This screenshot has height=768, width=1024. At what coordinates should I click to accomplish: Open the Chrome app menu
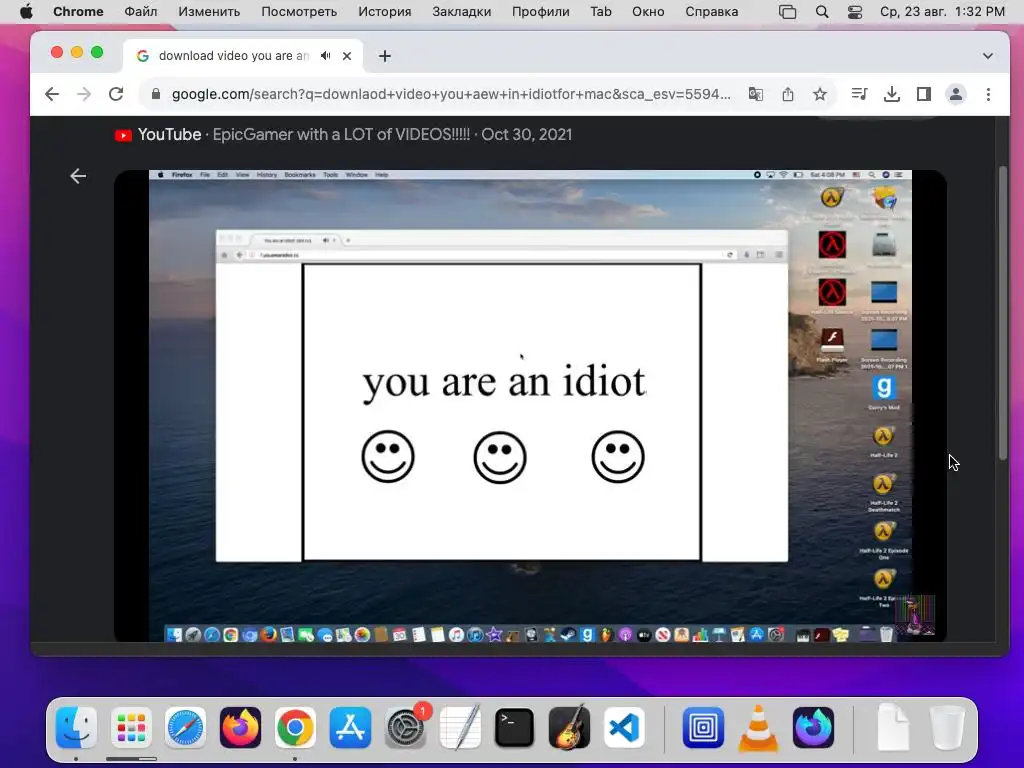pos(78,12)
